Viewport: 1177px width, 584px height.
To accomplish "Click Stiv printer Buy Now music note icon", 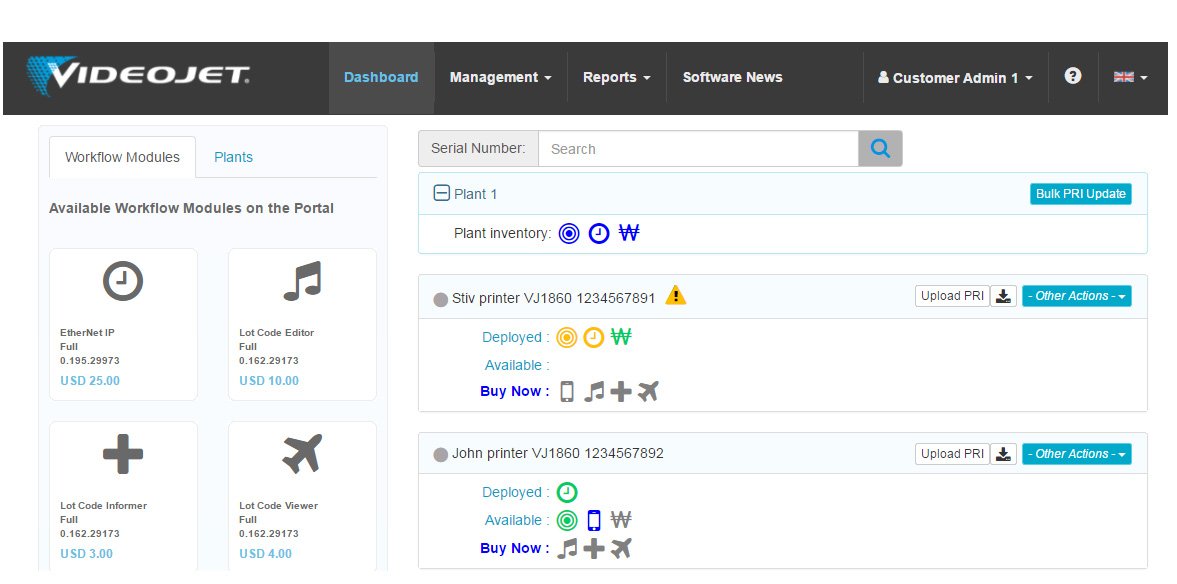I will point(594,392).
